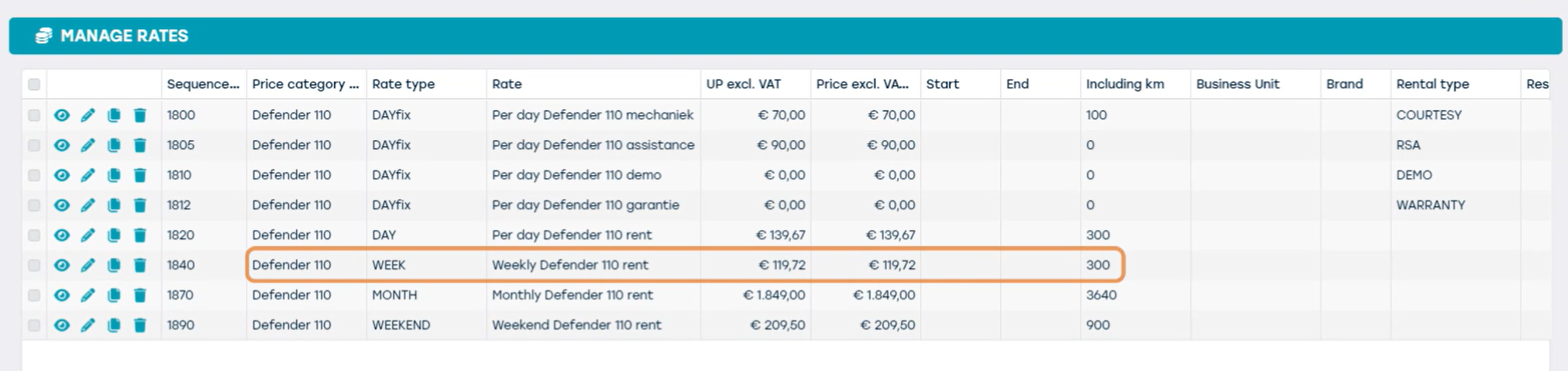The image size is (1568, 371).
Task: Duplicate the Weekend Defender 110 rent rate
Action: tap(114, 325)
